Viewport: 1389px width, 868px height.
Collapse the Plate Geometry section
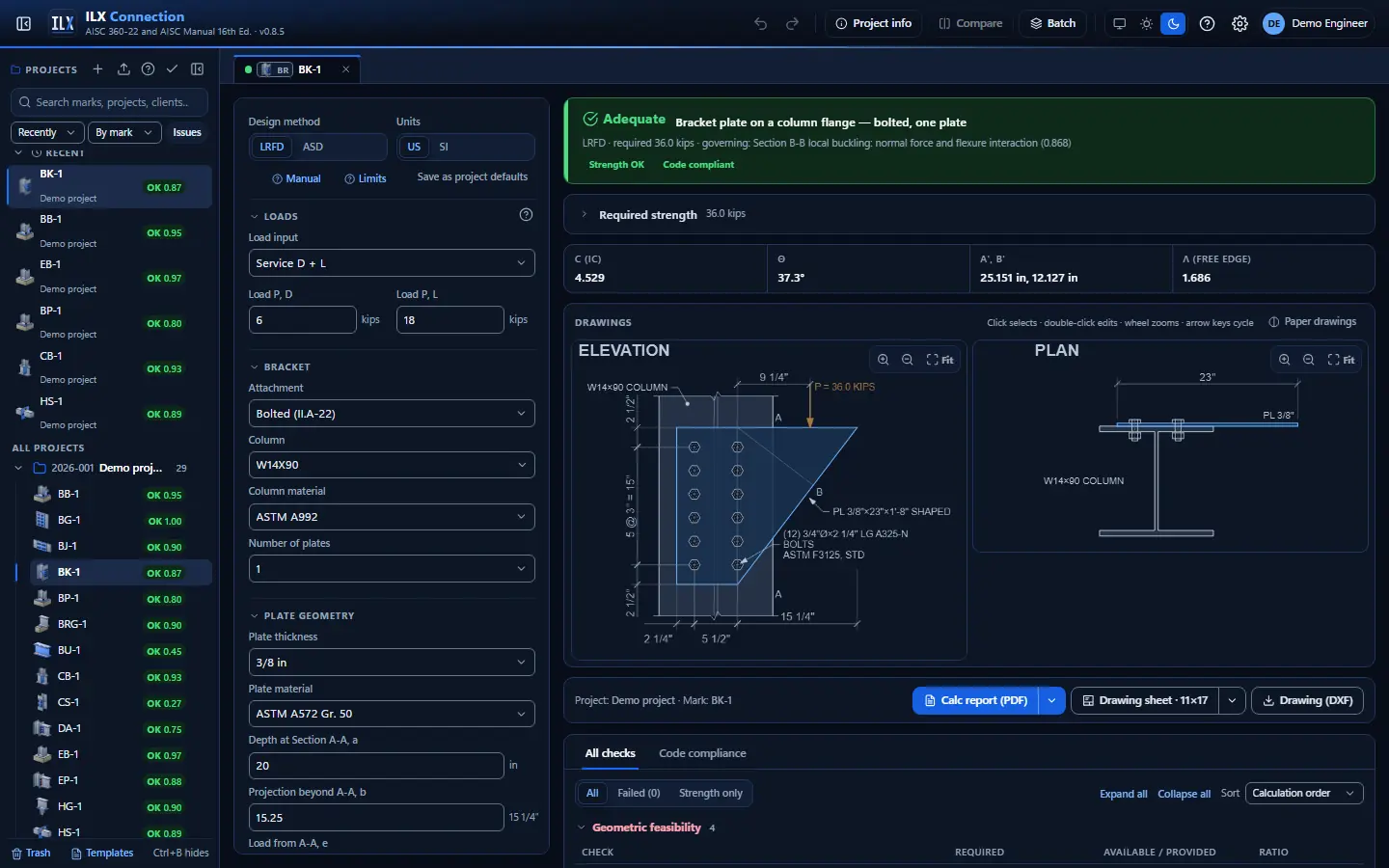[x=302, y=615]
